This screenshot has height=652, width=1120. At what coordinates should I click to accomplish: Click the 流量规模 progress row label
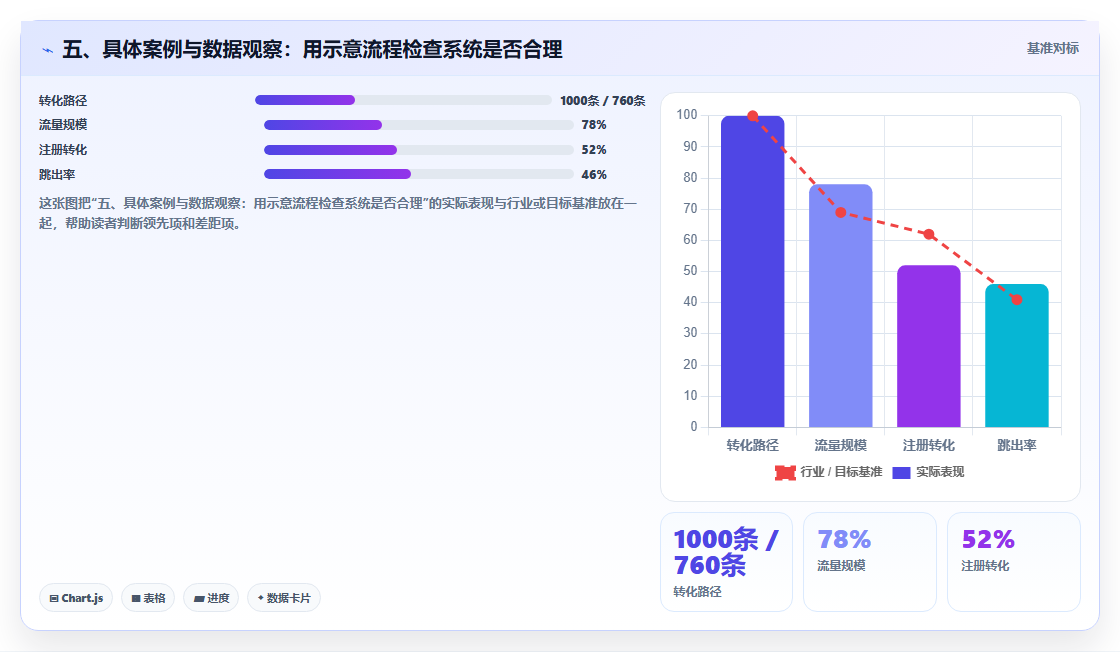tap(63, 125)
